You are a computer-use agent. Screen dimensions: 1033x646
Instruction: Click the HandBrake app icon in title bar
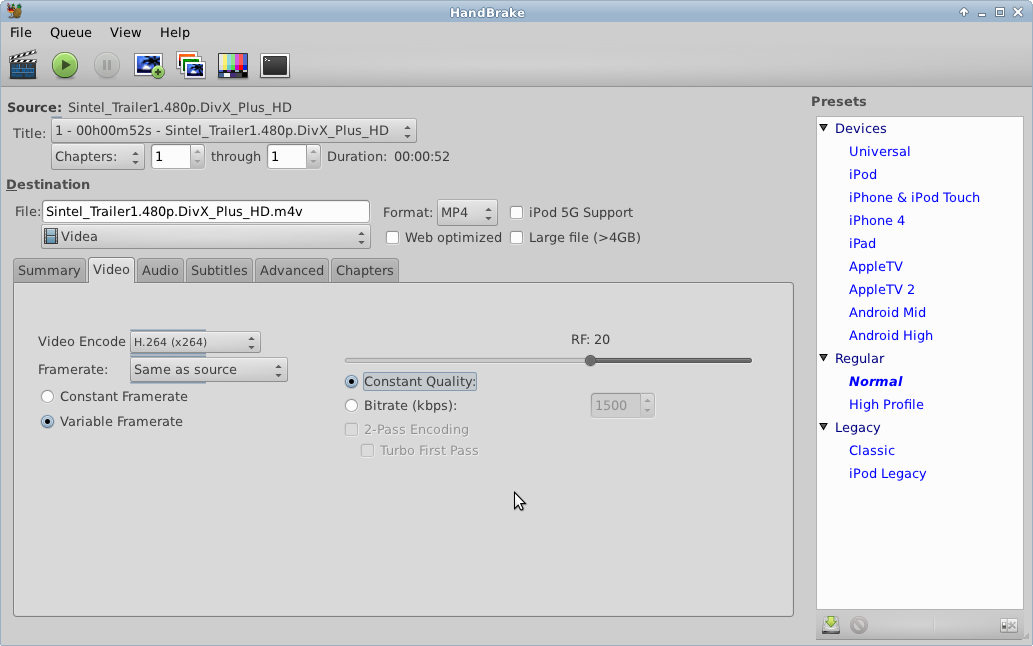[x=14, y=11]
